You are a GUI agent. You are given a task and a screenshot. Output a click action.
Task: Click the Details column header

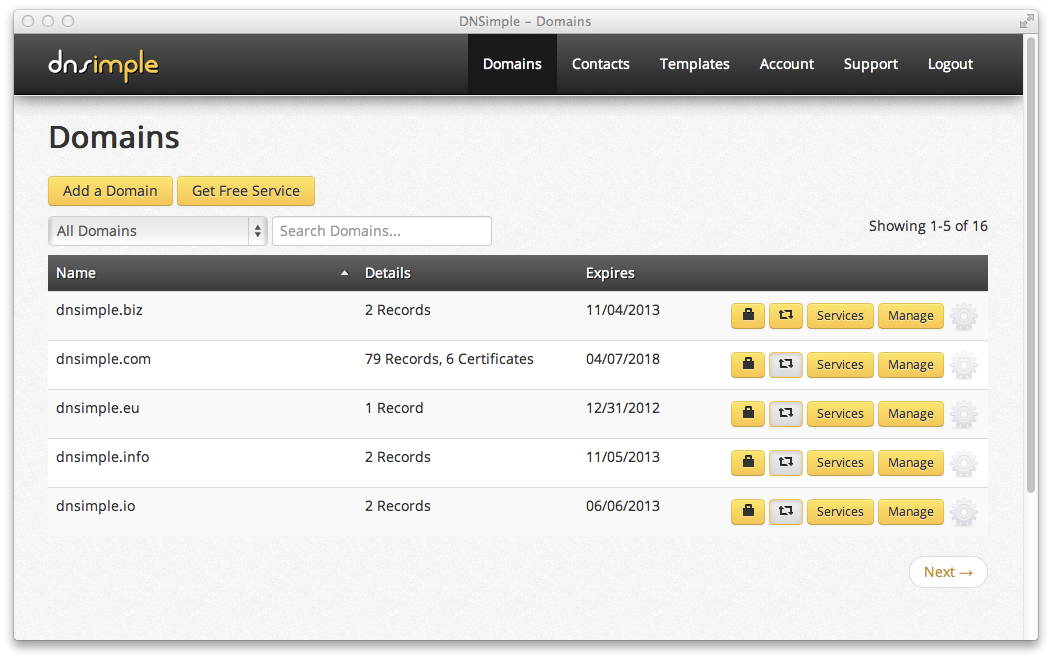pos(388,273)
